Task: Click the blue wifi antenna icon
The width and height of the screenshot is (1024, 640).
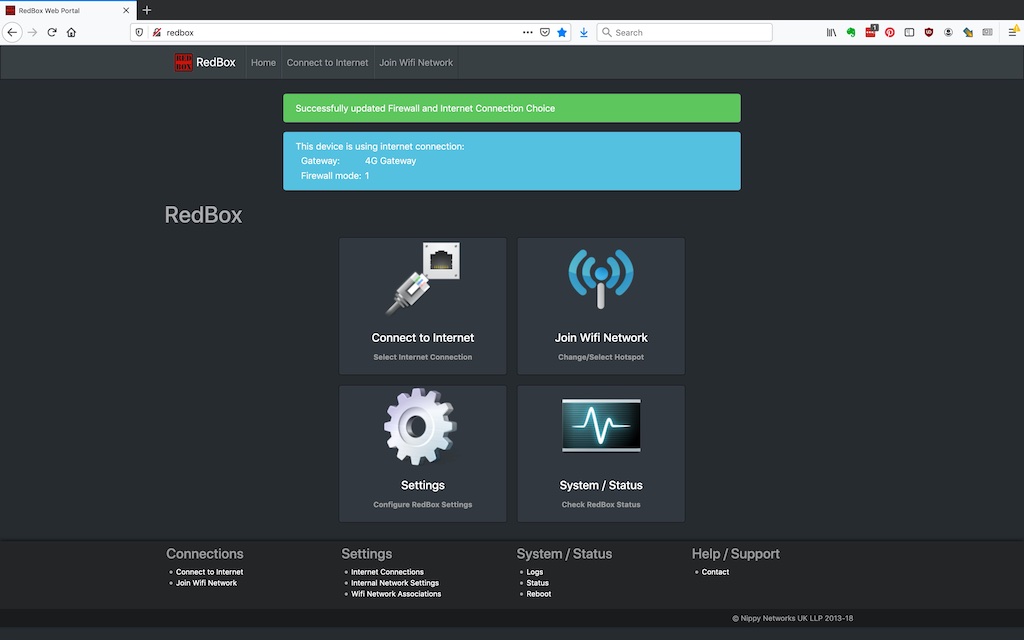Action: pyautogui.click(x=601, y=279)
